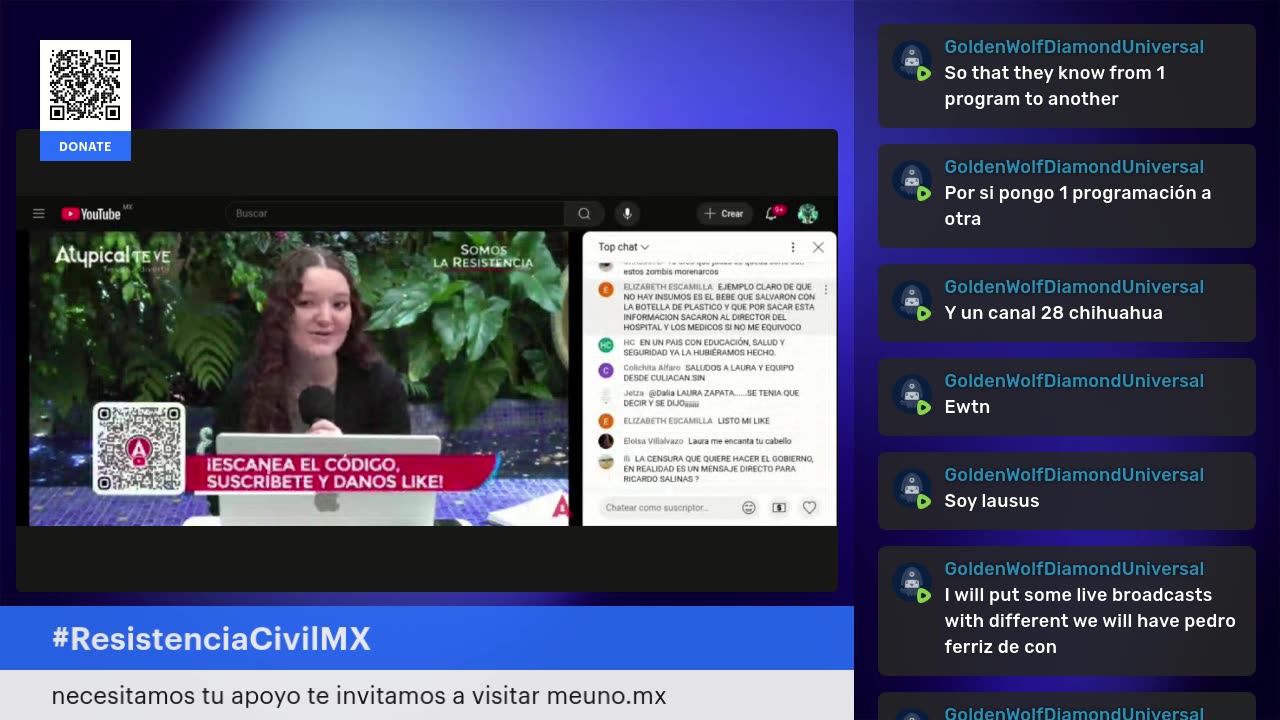Click YouTube chat message from Eloisa Villalvazo
The width and height of the screenshot is (1280, 720).
point(707,441)
